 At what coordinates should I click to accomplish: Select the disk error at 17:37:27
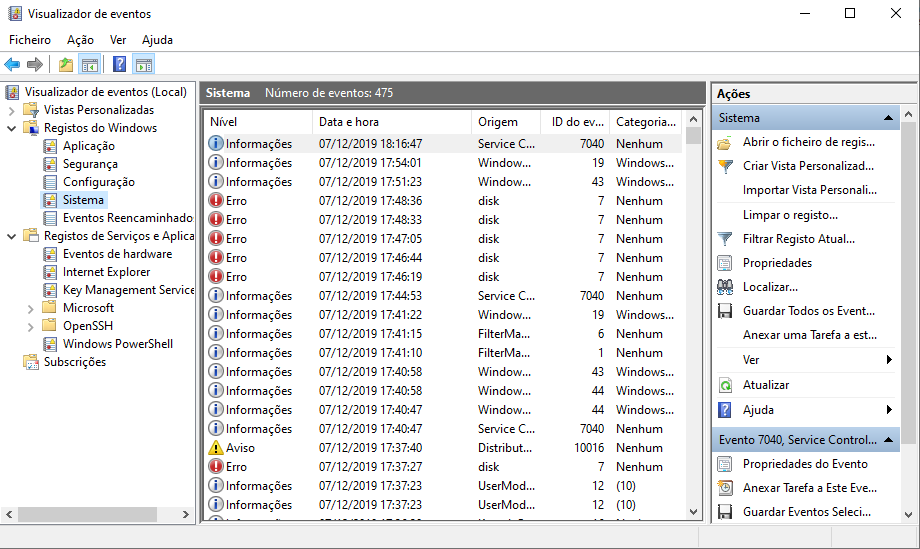(444, 467)
